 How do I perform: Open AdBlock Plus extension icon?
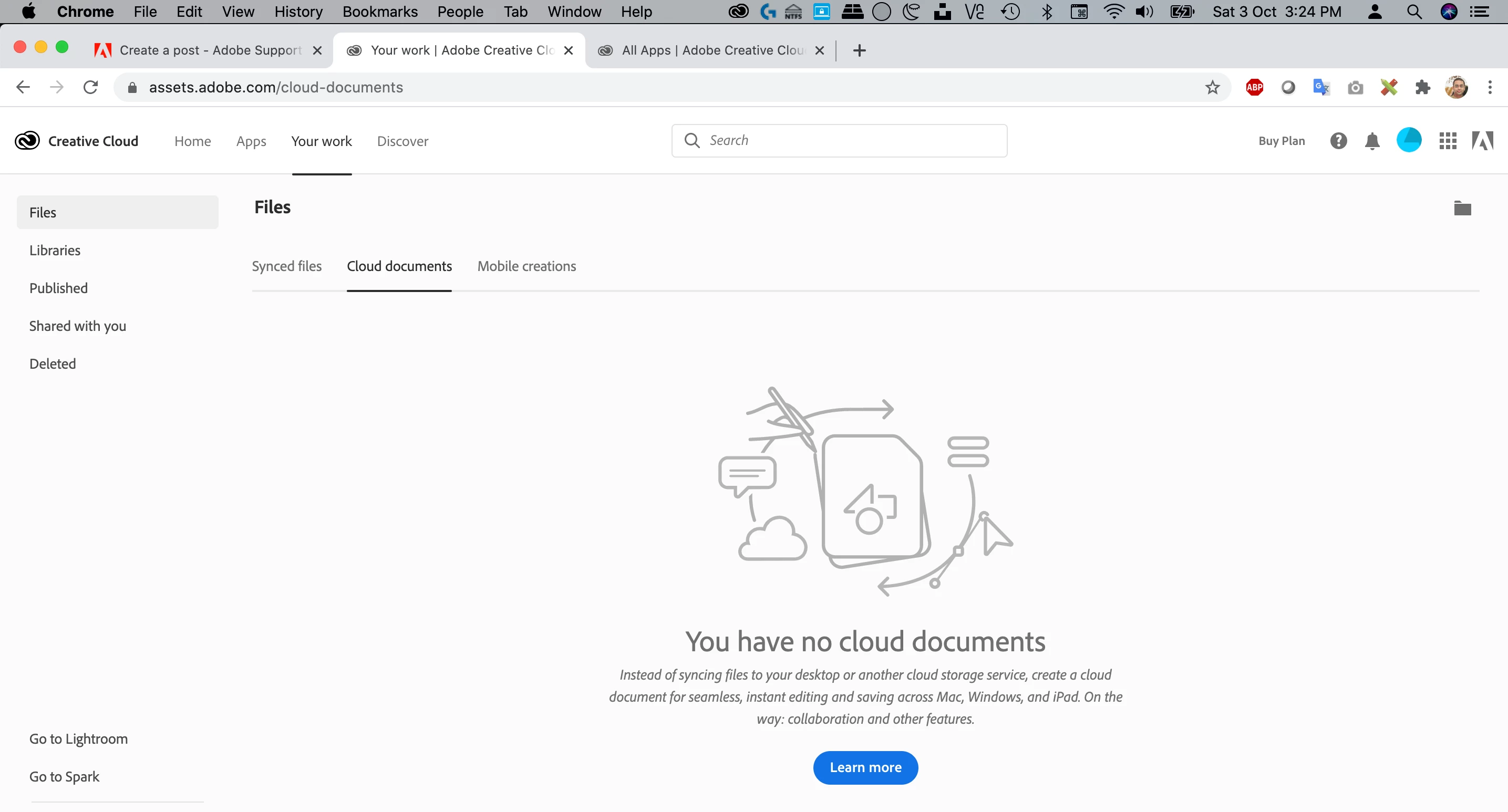point(1254,88)
